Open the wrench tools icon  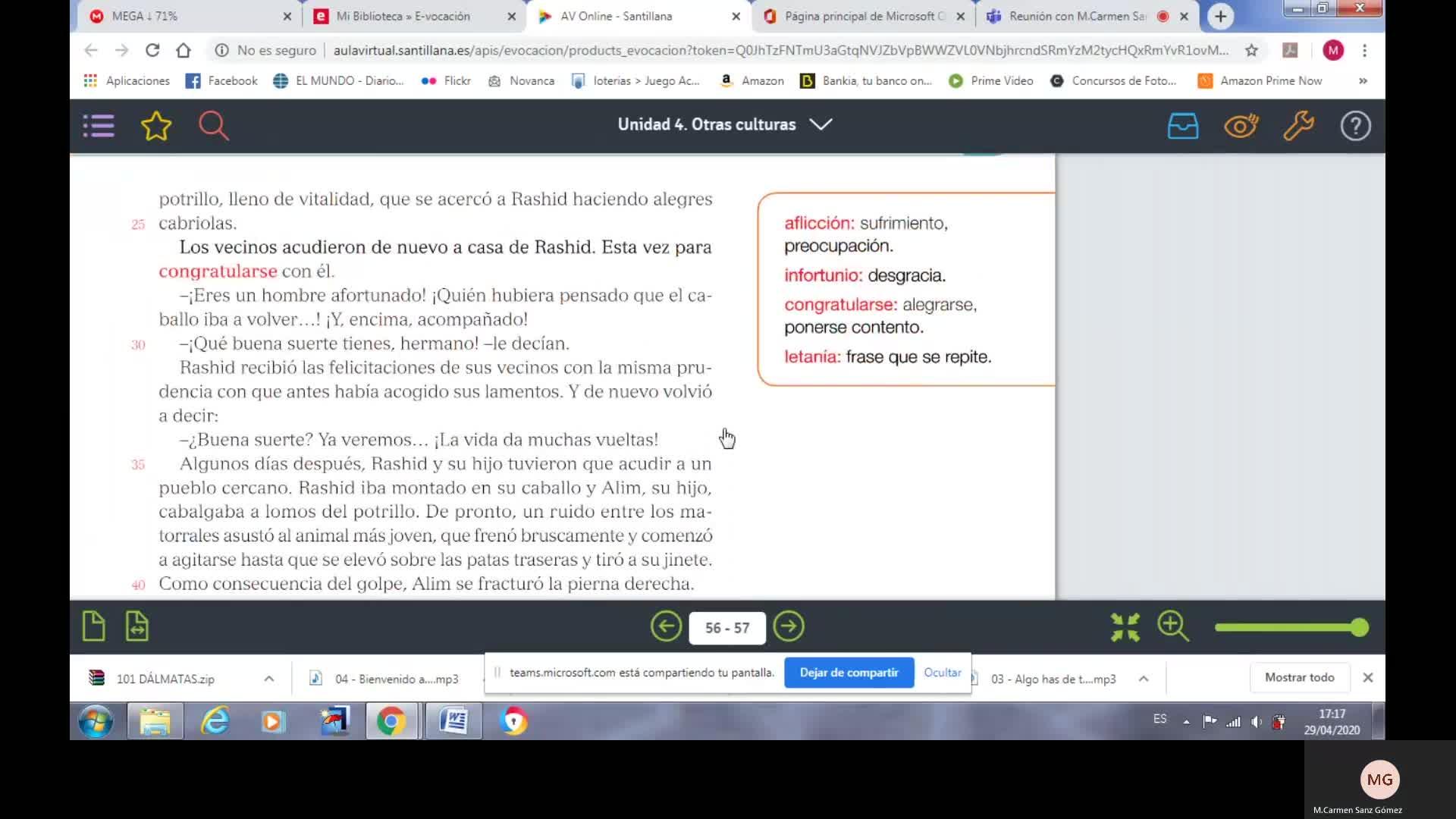point(1298,126)
